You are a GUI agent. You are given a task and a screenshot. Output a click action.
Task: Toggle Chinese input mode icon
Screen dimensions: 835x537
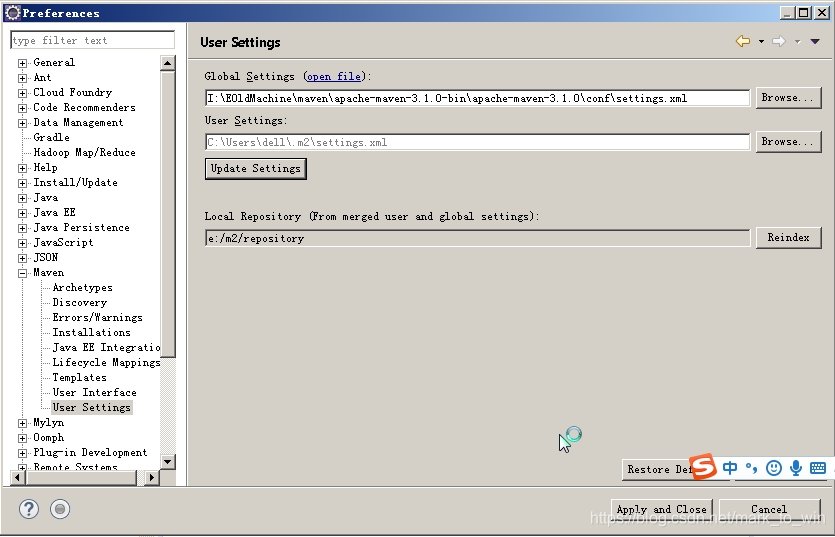pos(730,468)
